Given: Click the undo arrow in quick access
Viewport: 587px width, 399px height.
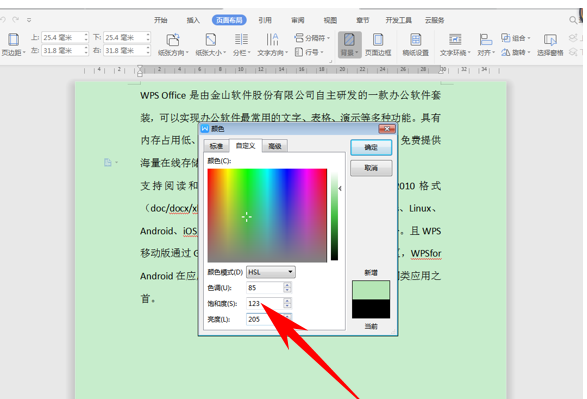Looking at the screenshot, I should (3, 19).
